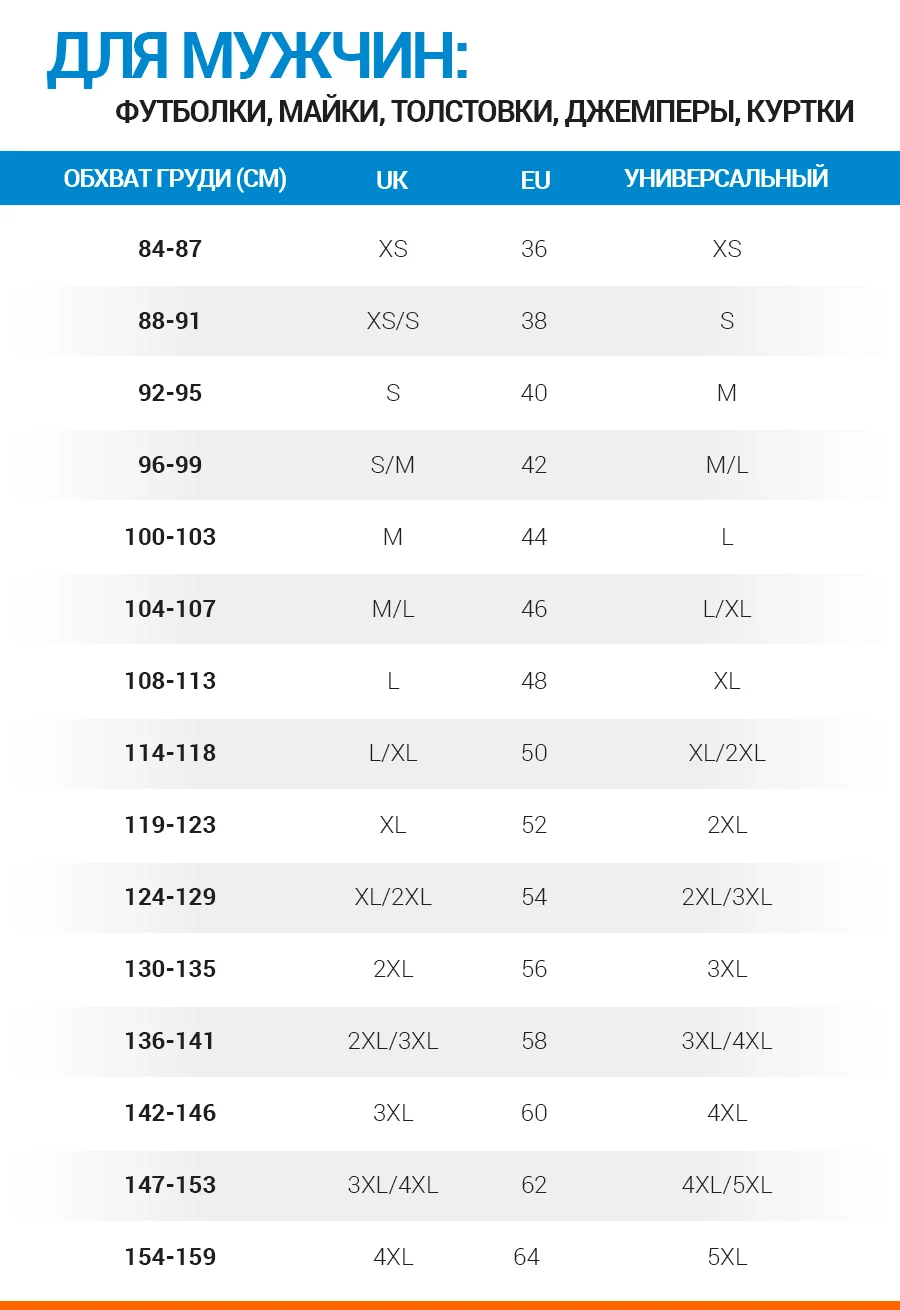Screen dimensions: 900x1310
Task: Click EU size 60
Action: click(534, 1113)
